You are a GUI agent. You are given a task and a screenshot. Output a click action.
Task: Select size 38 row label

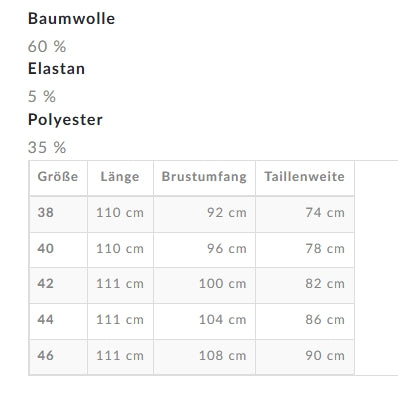click(x=46, y=213)
